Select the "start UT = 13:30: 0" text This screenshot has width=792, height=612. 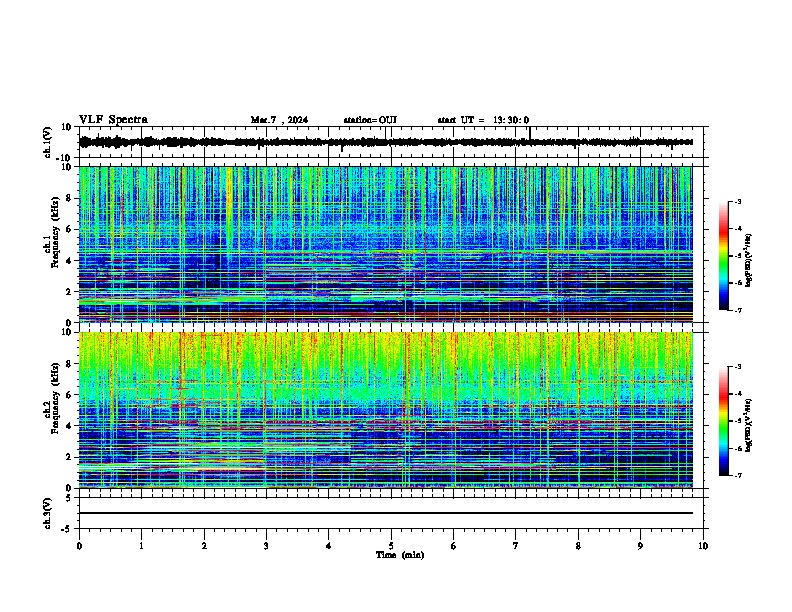[483, 120]
